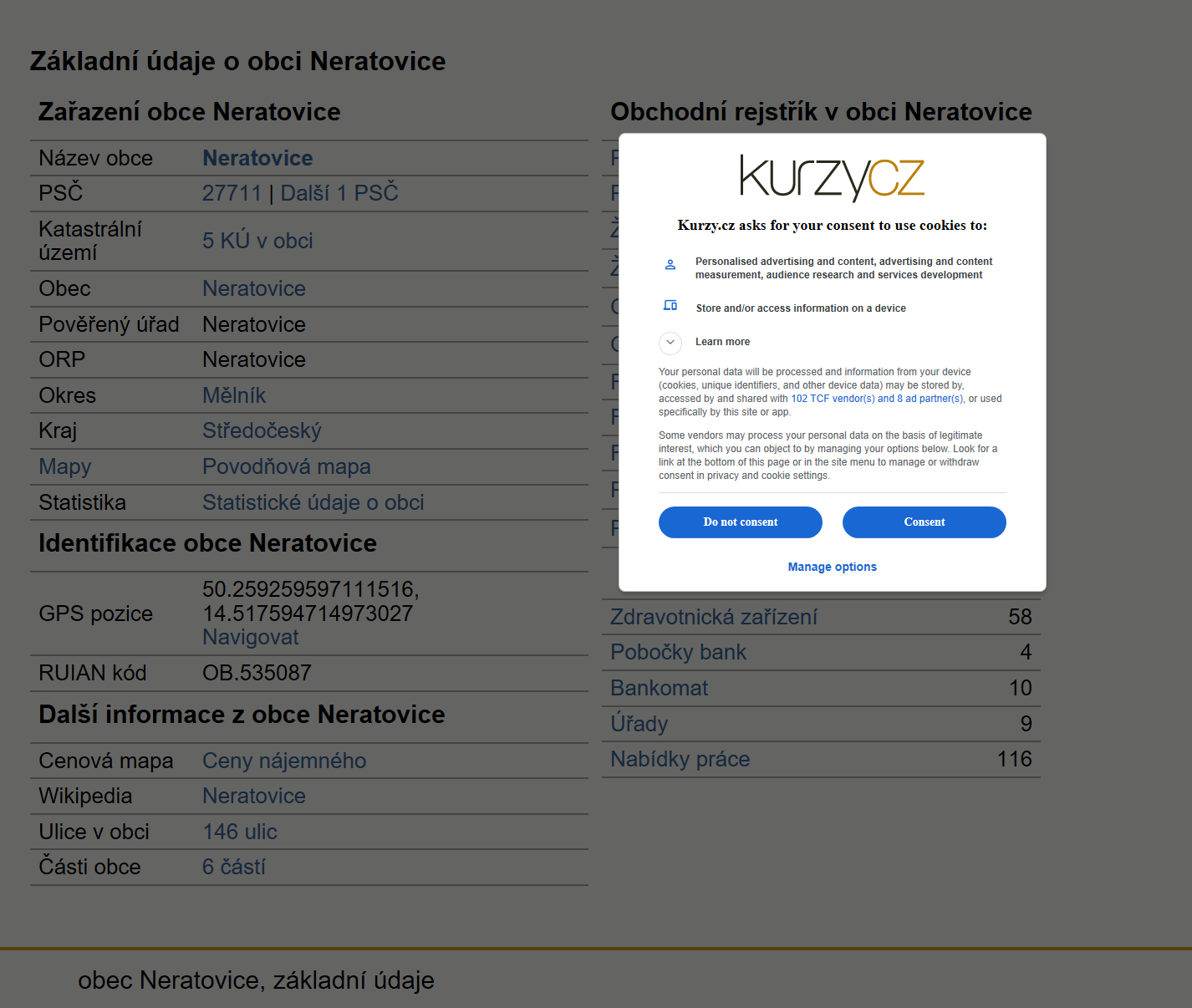Click the GPS coordinate 50.259259597111516
The height and width of the screenshot is (1008, 1192).
click(310, 589)
